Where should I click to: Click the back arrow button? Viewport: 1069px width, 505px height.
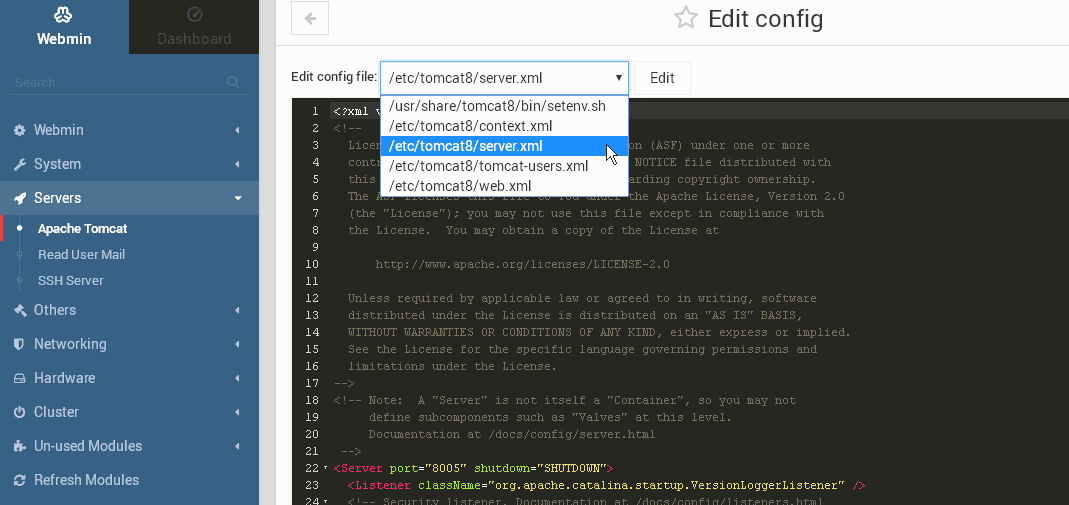point(310,18)
